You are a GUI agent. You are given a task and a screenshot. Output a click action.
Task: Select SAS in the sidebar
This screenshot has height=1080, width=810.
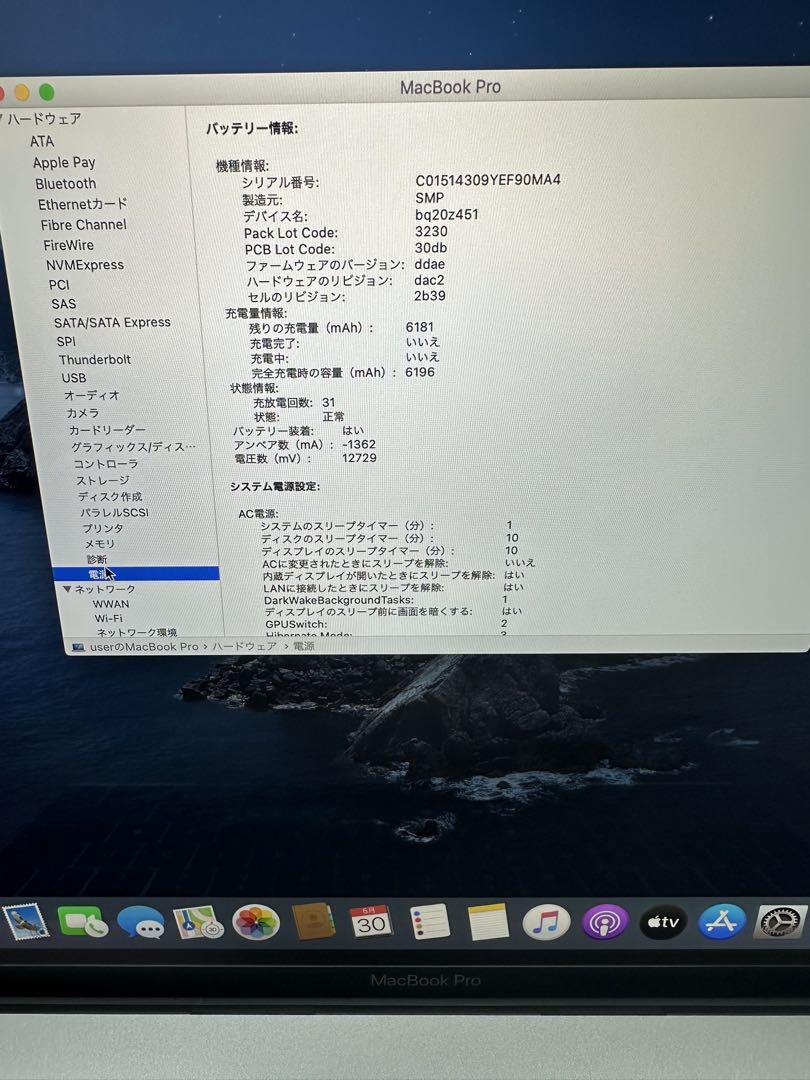click(x=63, y=304)
